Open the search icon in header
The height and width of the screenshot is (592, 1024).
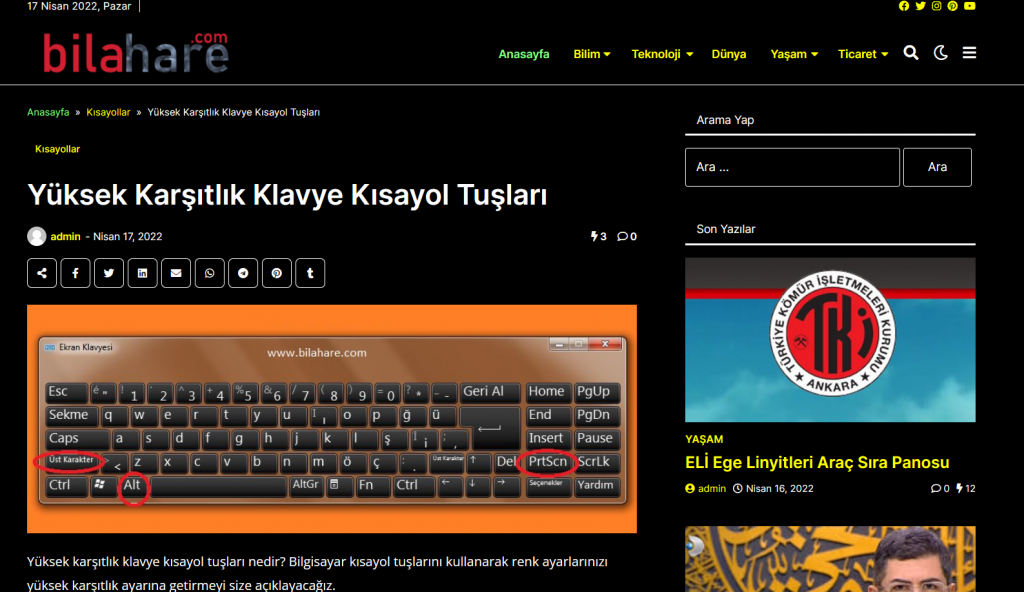point(910,54)
